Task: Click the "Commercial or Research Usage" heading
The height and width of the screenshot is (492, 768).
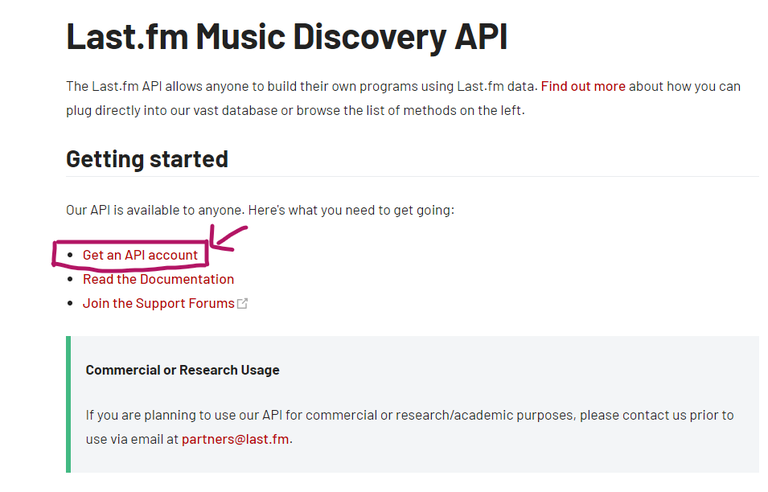Action: [182, 370]
